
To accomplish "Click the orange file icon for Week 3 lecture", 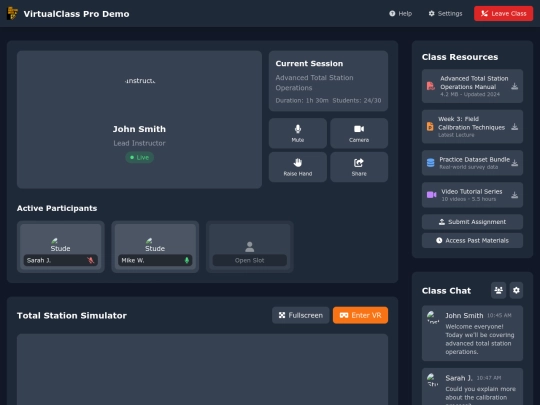I will pyautogui.click(x=430, y=127).
